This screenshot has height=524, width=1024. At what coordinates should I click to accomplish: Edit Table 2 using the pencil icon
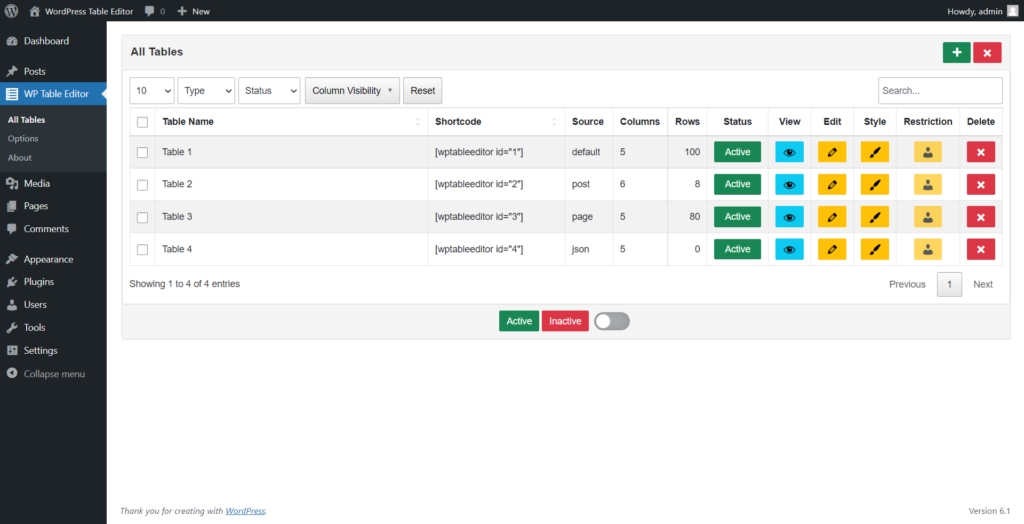click(832, 184)
